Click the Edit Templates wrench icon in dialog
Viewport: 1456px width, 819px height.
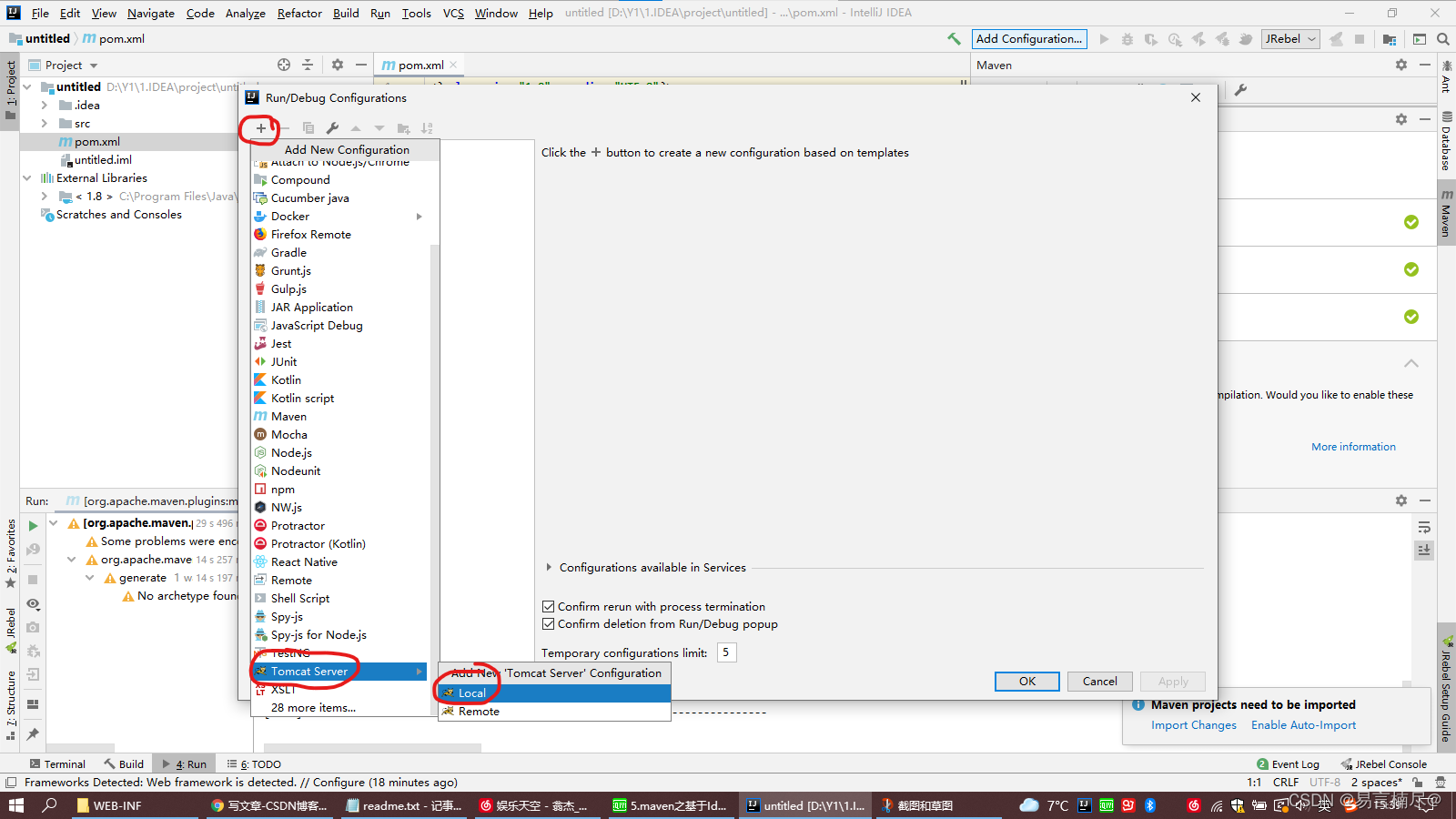pyautogui.click(x=332, y=128)
